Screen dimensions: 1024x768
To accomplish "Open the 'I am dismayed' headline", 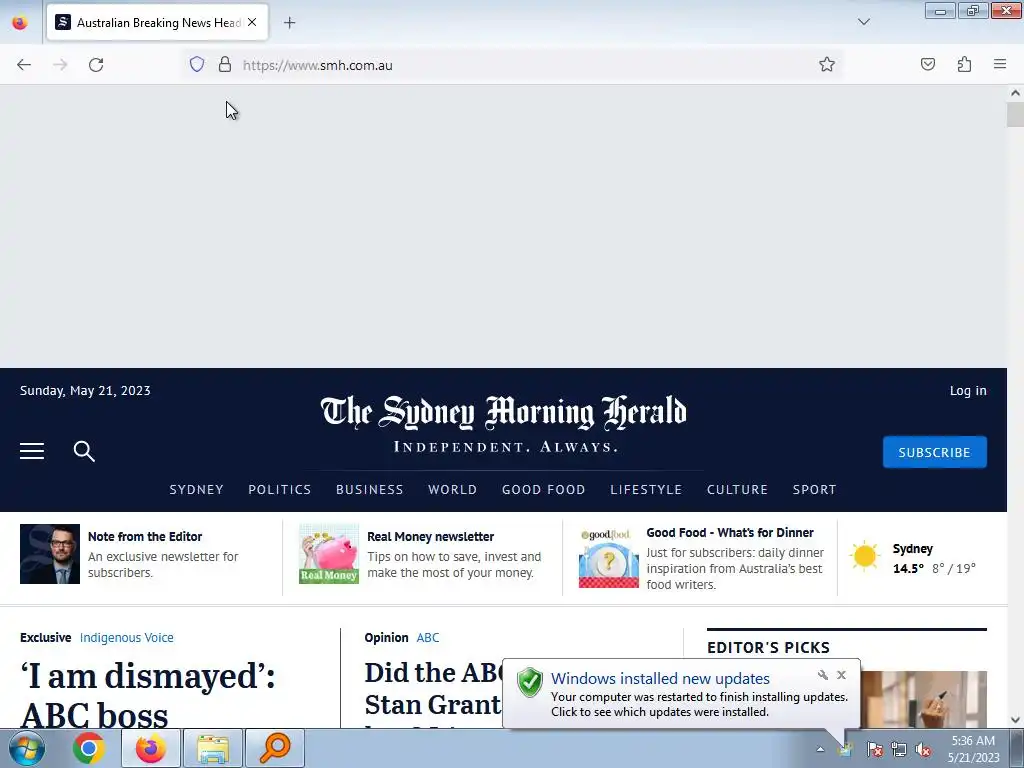I will 148,695.
